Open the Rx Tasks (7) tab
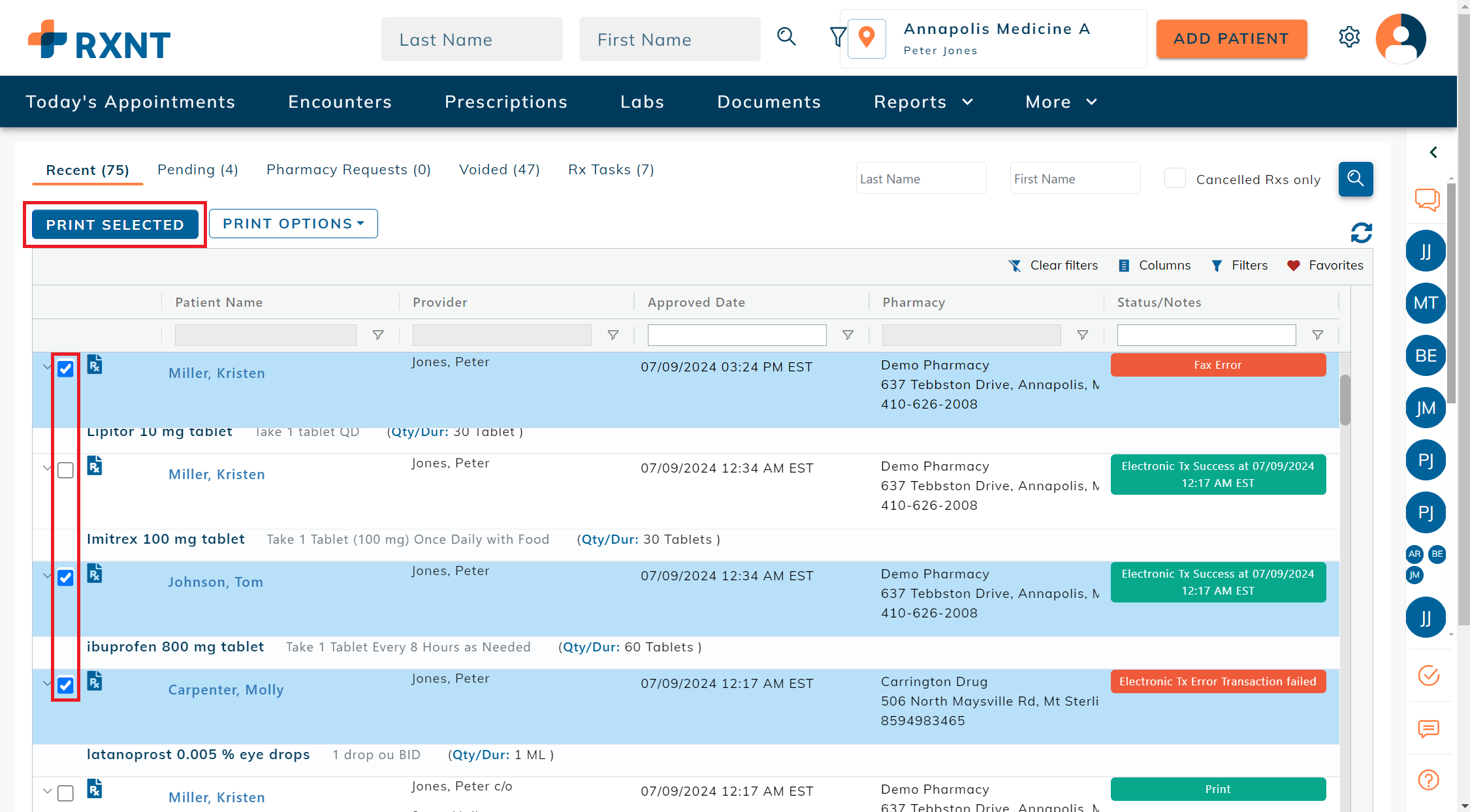Image resolution: width=1470 pixels, height=812 pixels. tap(611, 170)
